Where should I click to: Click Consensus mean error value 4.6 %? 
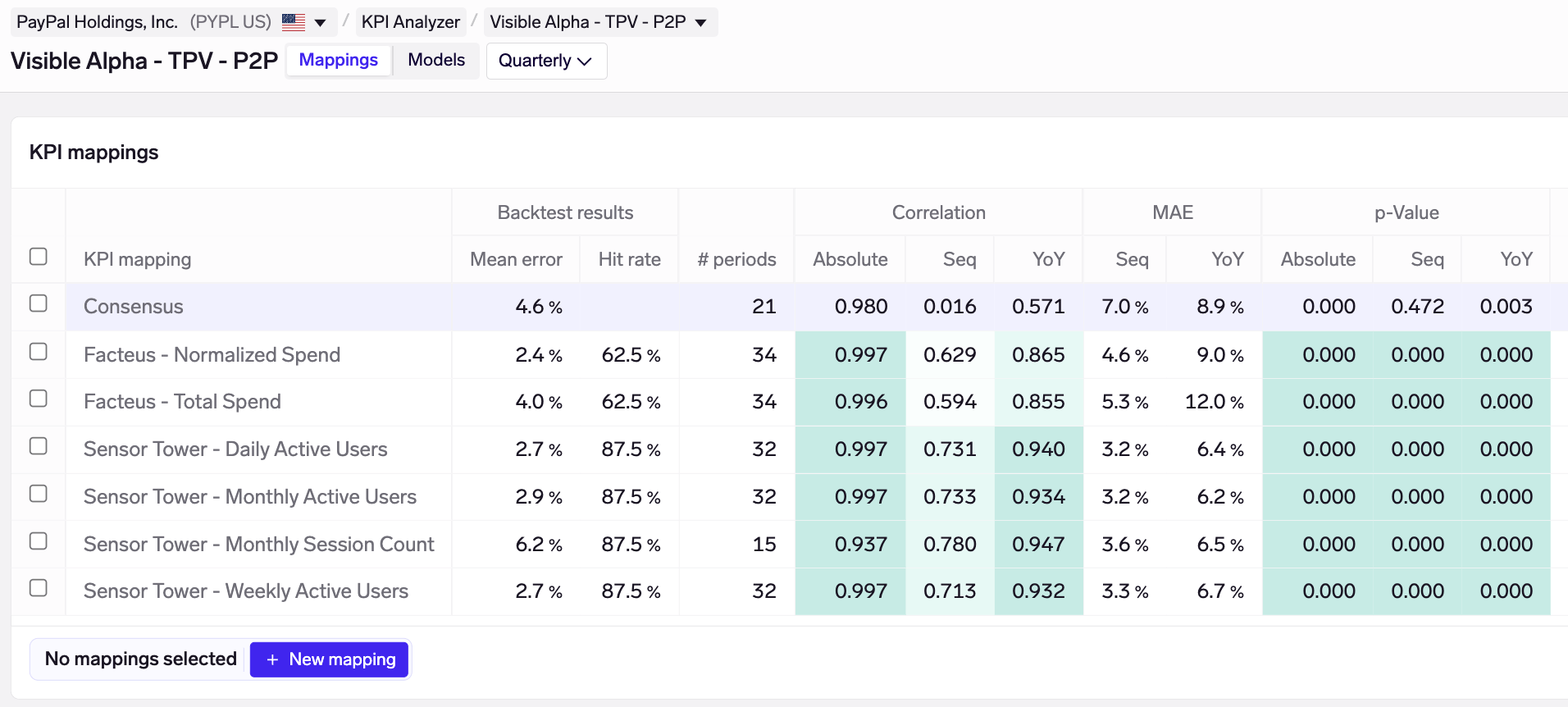539,307
